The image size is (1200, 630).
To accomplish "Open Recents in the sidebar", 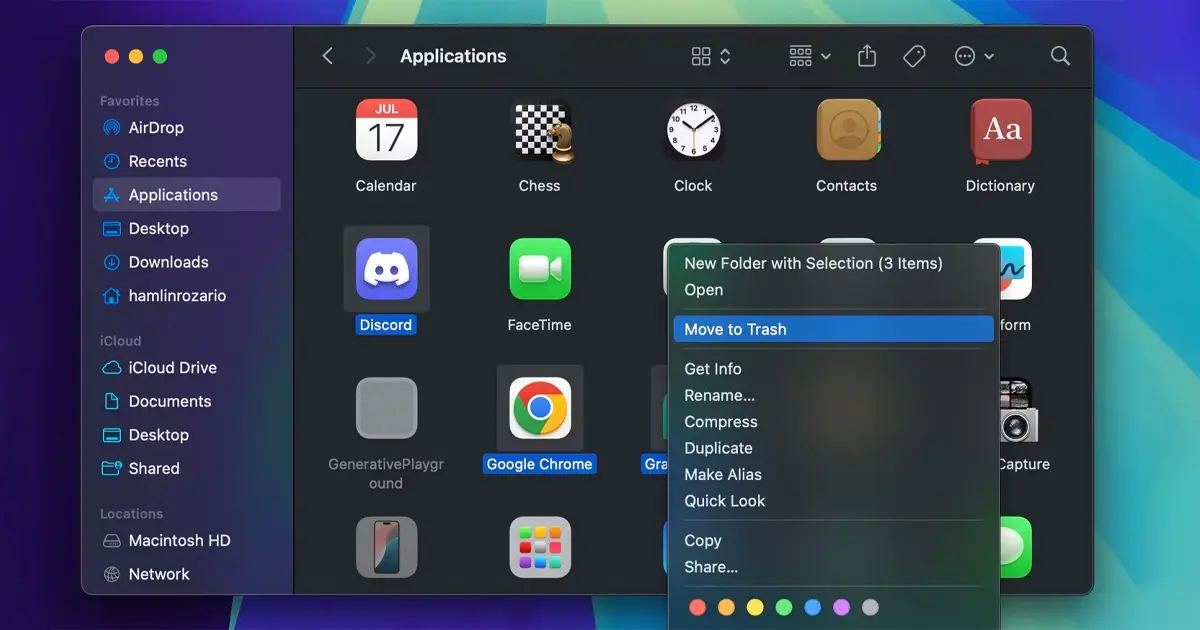I will click(x=187, y=161).
